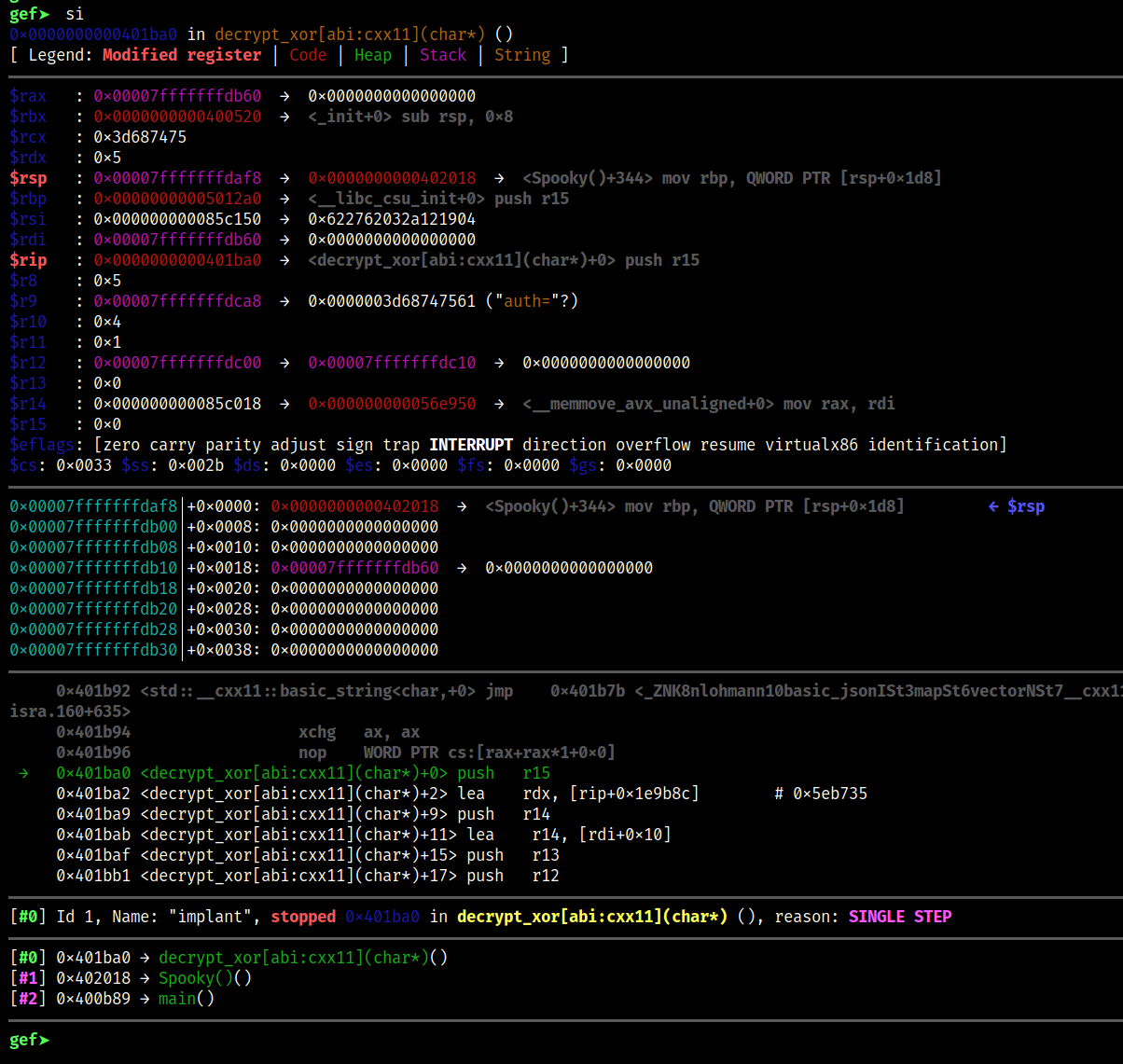Click the blue "← $rsp" stack marker
The width and height of the screenshot is (1123, 1064).
(x=1017, y=506)
